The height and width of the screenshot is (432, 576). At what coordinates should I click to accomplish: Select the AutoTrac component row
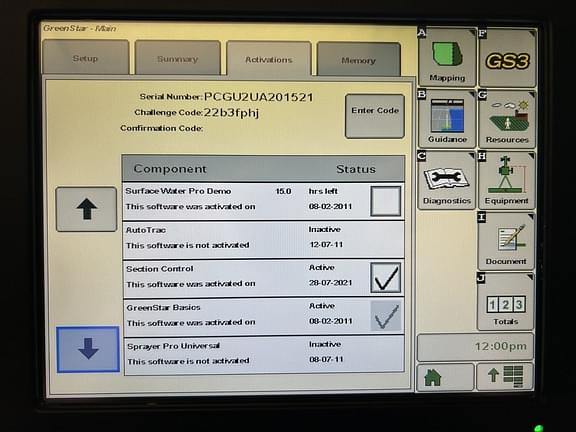pyautogui.click(x=264, y=240)
